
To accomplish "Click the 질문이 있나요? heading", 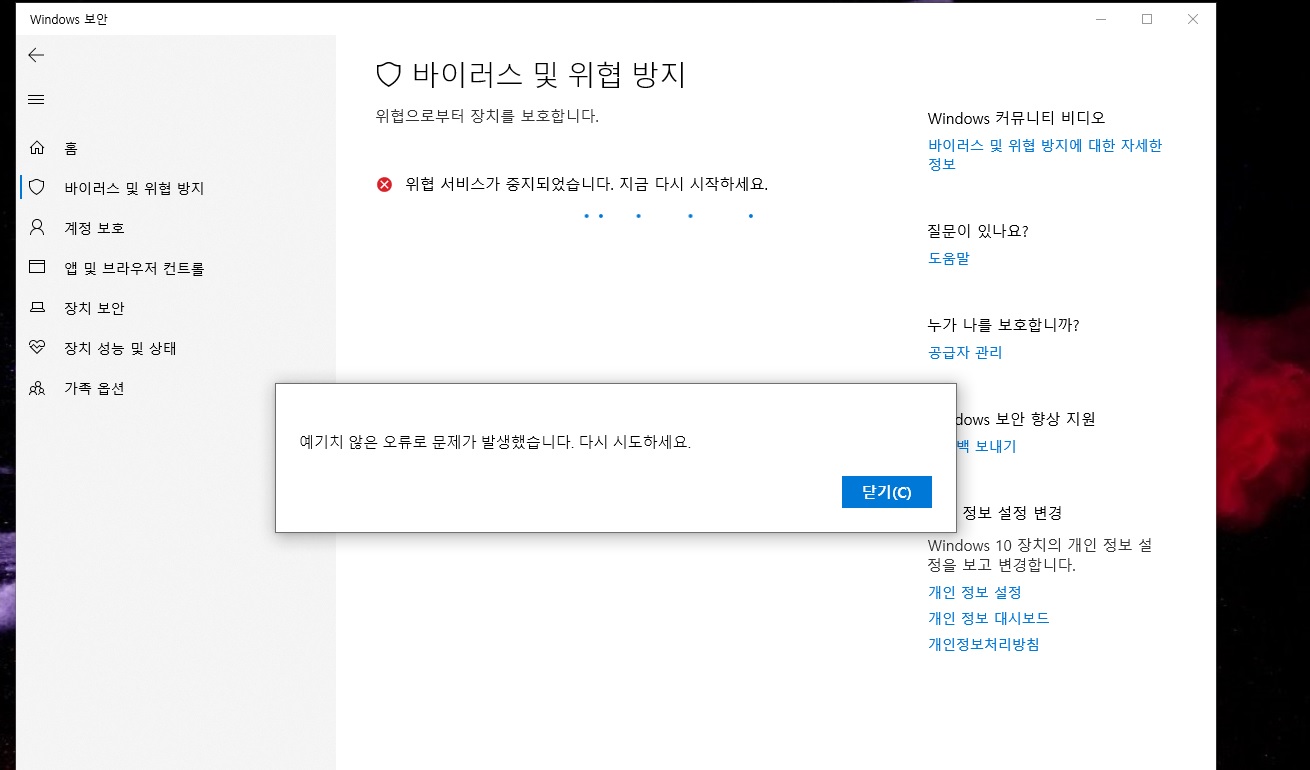I will coord(978,231).
